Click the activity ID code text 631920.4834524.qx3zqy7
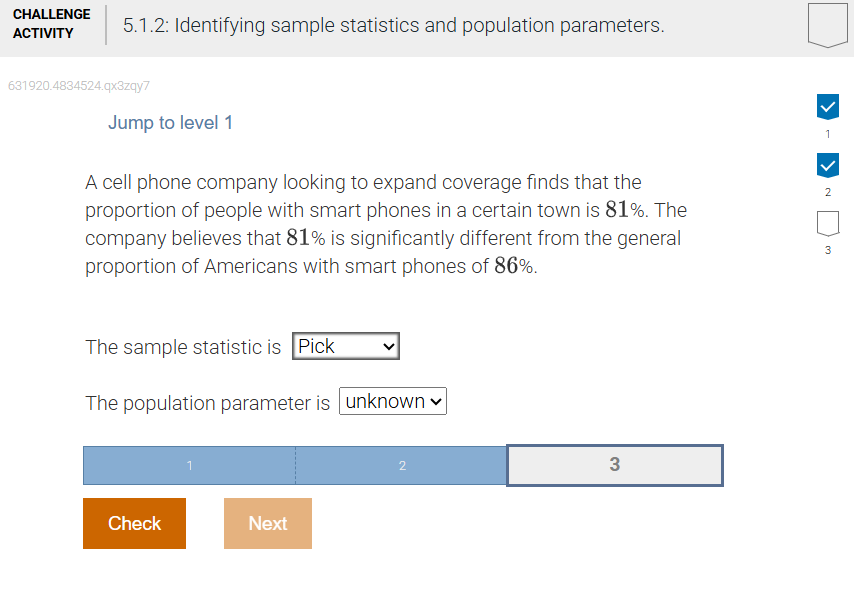This screenshot has height=589, width=854. 77,86
